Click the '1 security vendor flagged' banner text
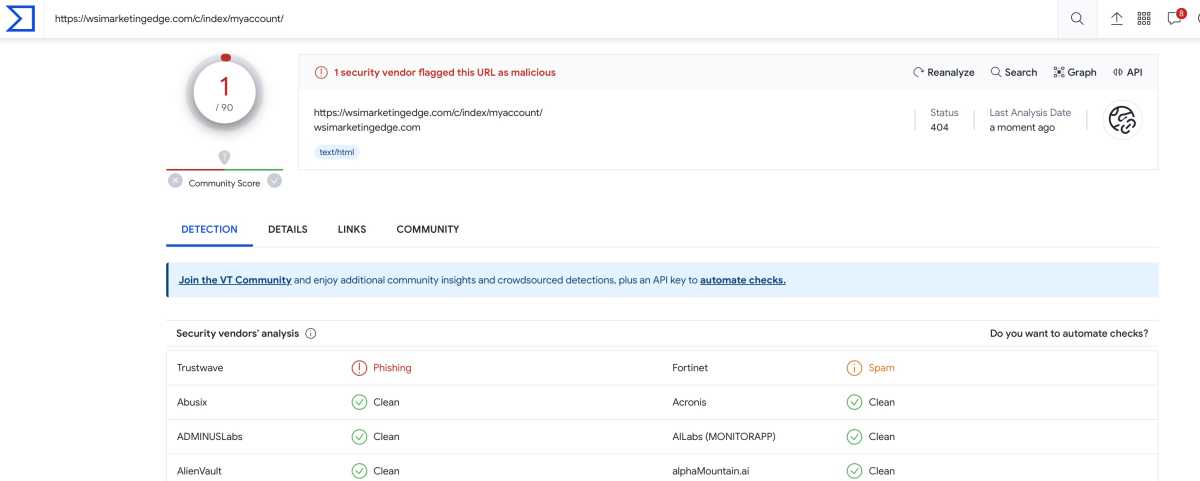The image size is (1200, 481). point(445,72)
